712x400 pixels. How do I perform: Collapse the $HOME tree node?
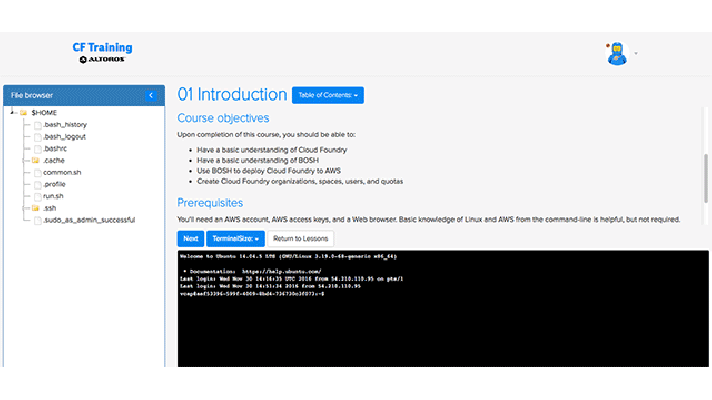click(x=12, y=112)
